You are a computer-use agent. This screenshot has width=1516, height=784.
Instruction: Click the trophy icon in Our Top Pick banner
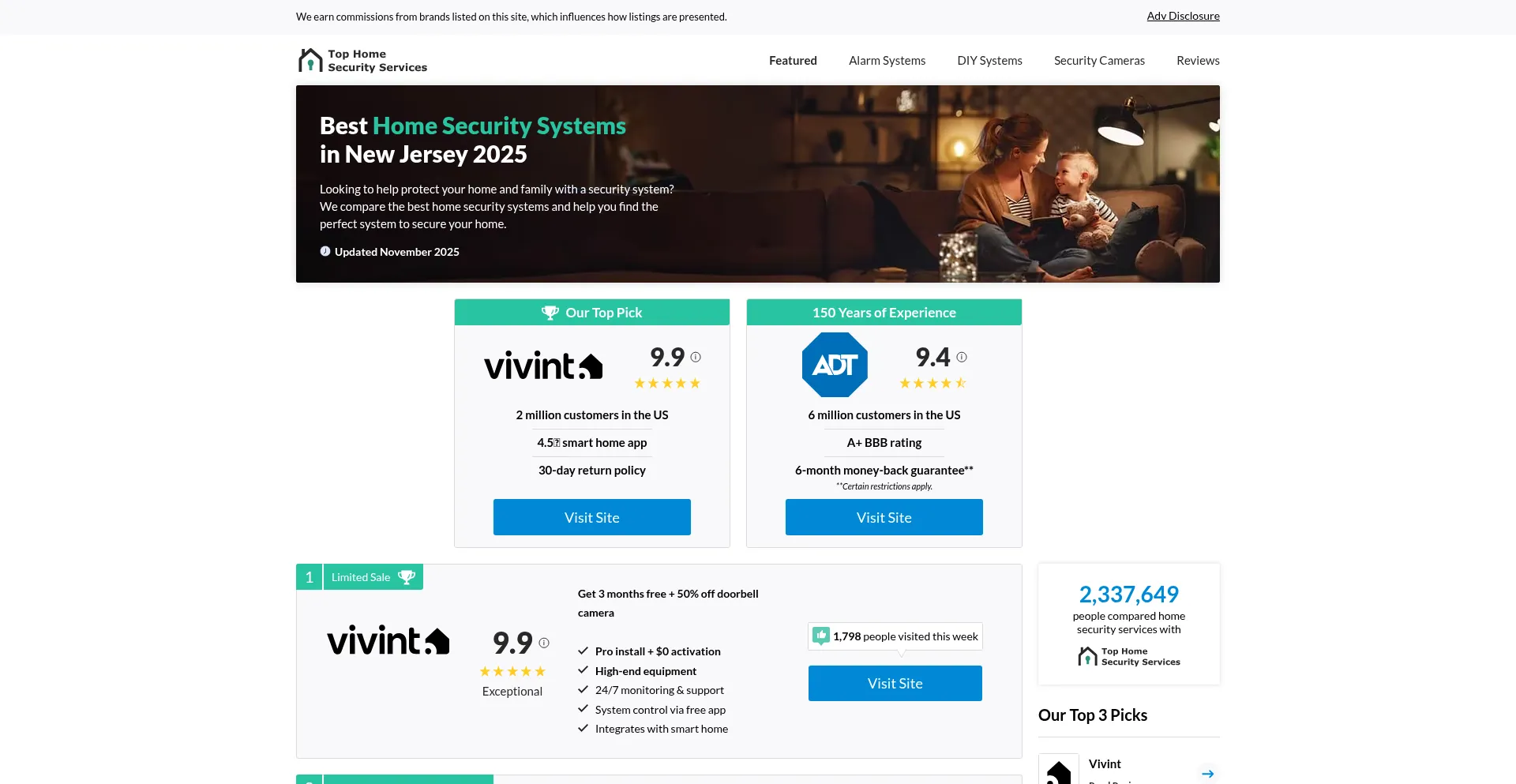tap(550, 313)
